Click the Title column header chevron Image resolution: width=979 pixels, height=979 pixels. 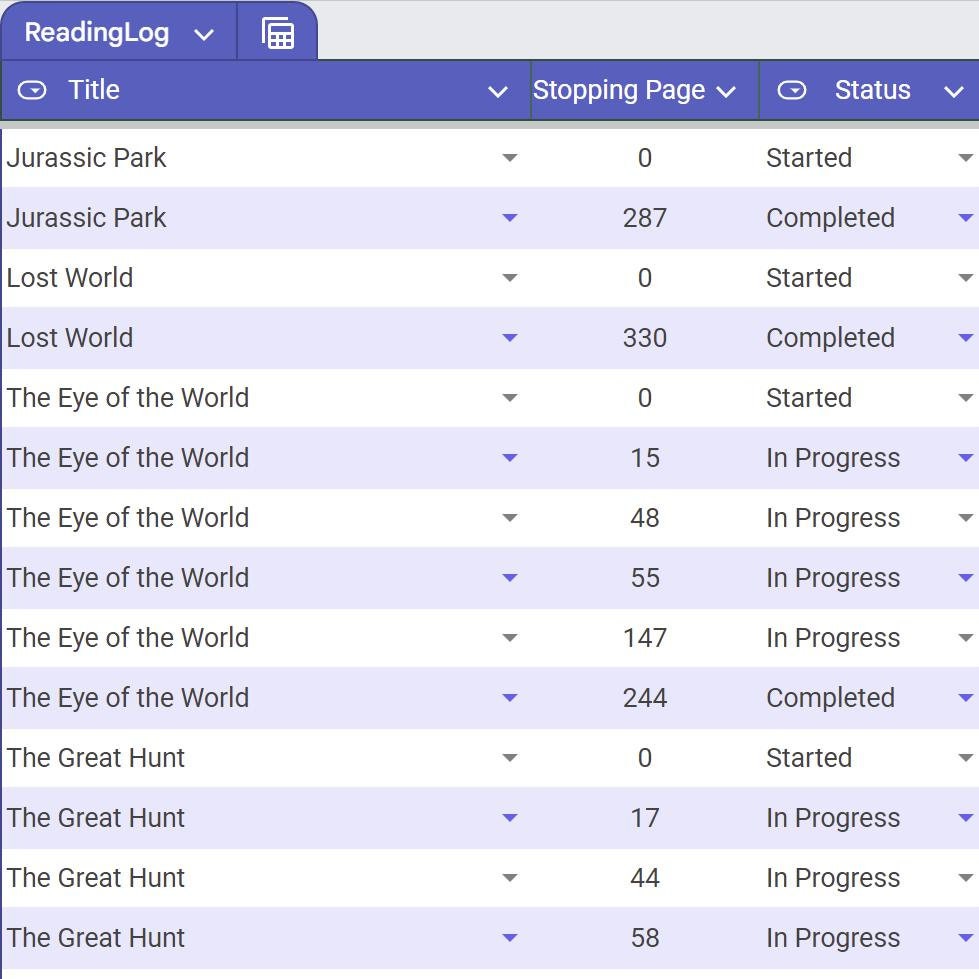(x=497, y=90)
